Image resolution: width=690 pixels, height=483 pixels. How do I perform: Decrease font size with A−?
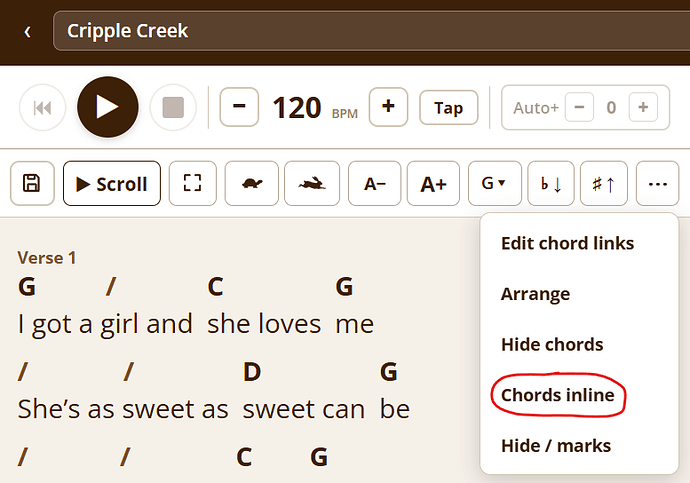[x=374, y=183]
